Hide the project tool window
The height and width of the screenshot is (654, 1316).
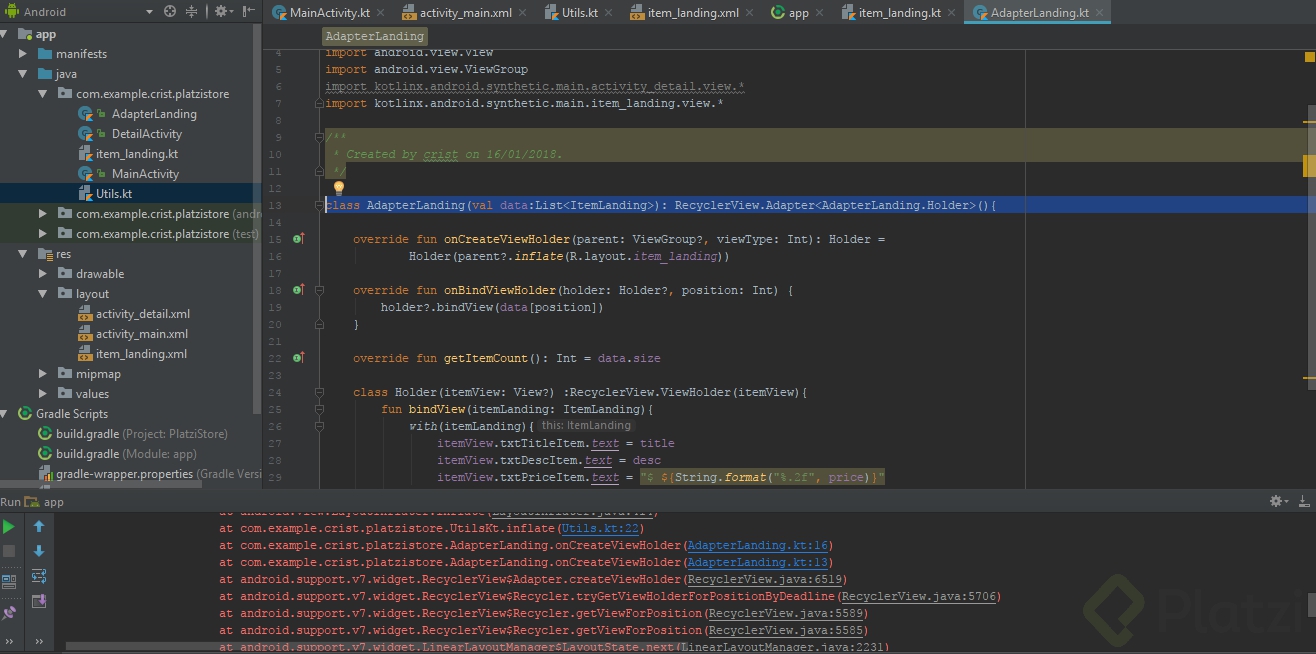[246, 12]
